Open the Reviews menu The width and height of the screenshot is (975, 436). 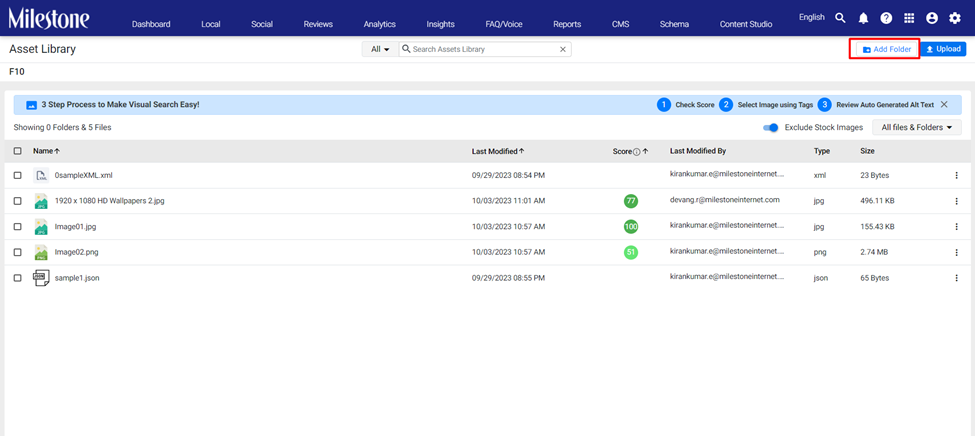(318, 24)
